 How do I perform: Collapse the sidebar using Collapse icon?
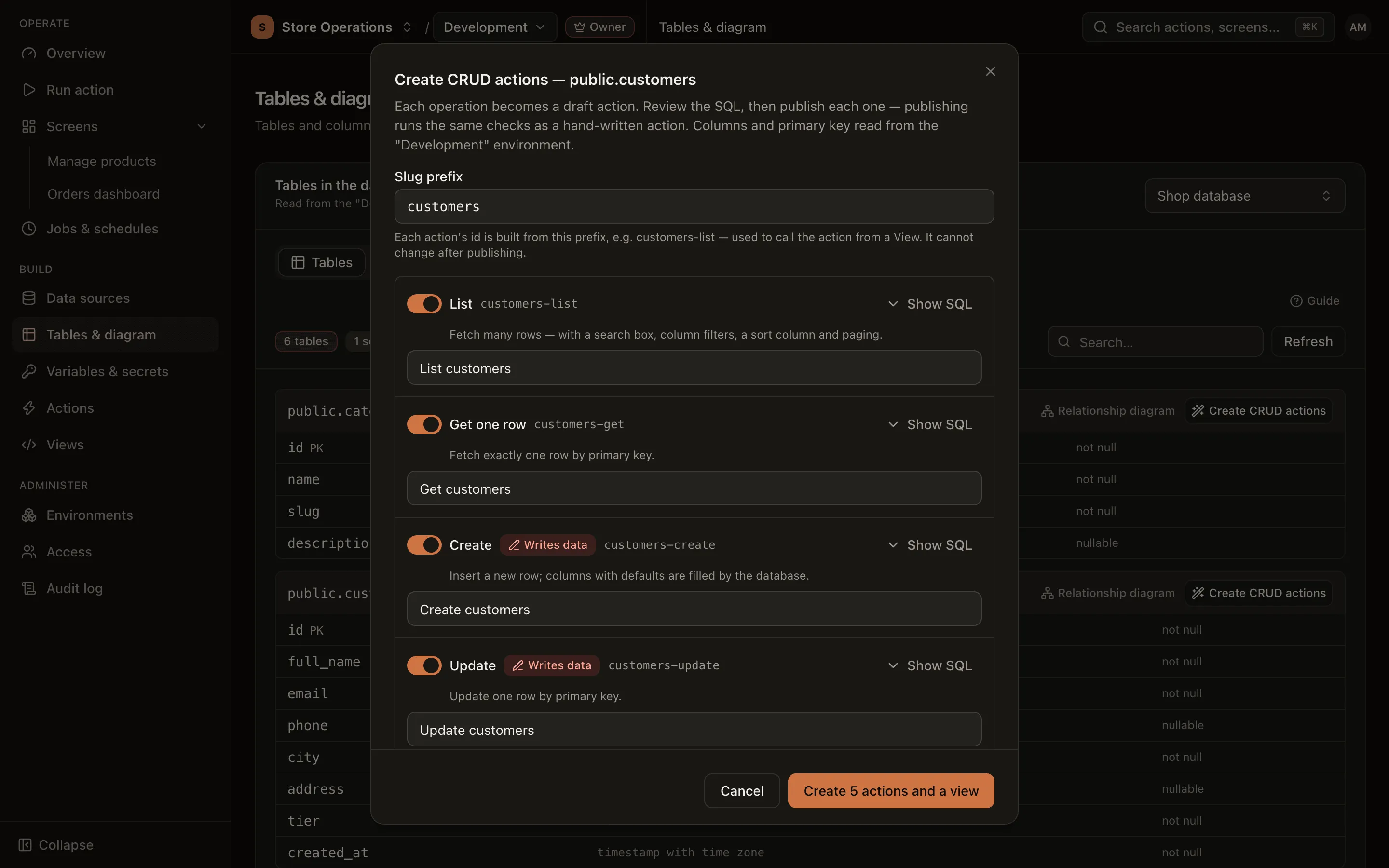tap(25, 844)
